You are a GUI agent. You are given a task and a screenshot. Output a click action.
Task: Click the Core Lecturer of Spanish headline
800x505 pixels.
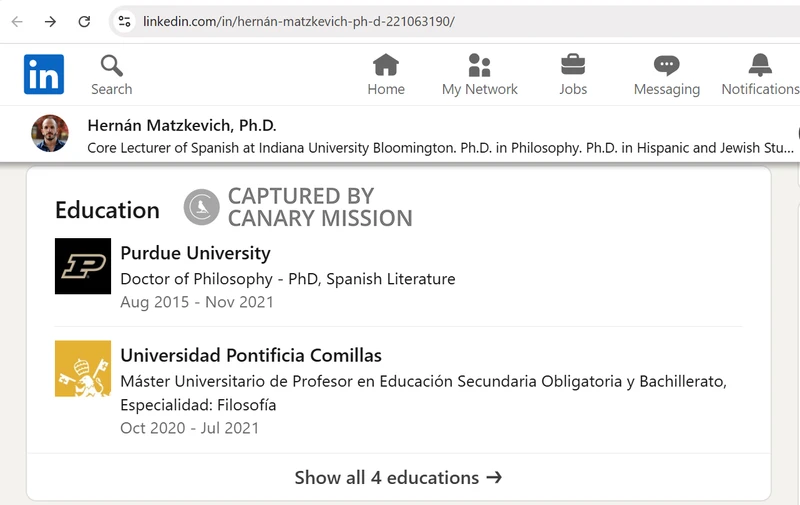tap(440, 148)
